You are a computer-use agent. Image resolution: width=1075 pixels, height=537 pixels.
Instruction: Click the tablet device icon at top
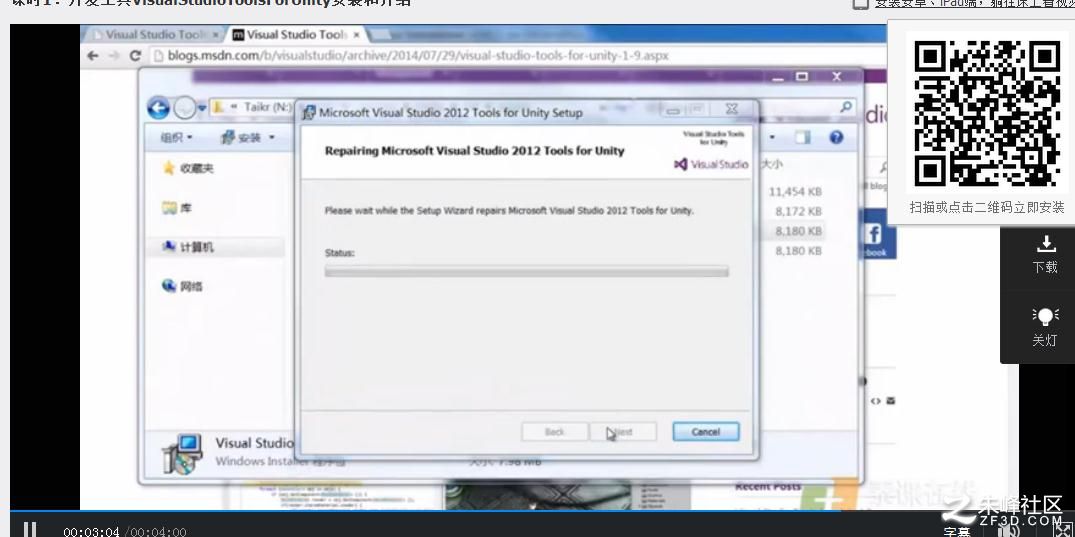(860, 3)
